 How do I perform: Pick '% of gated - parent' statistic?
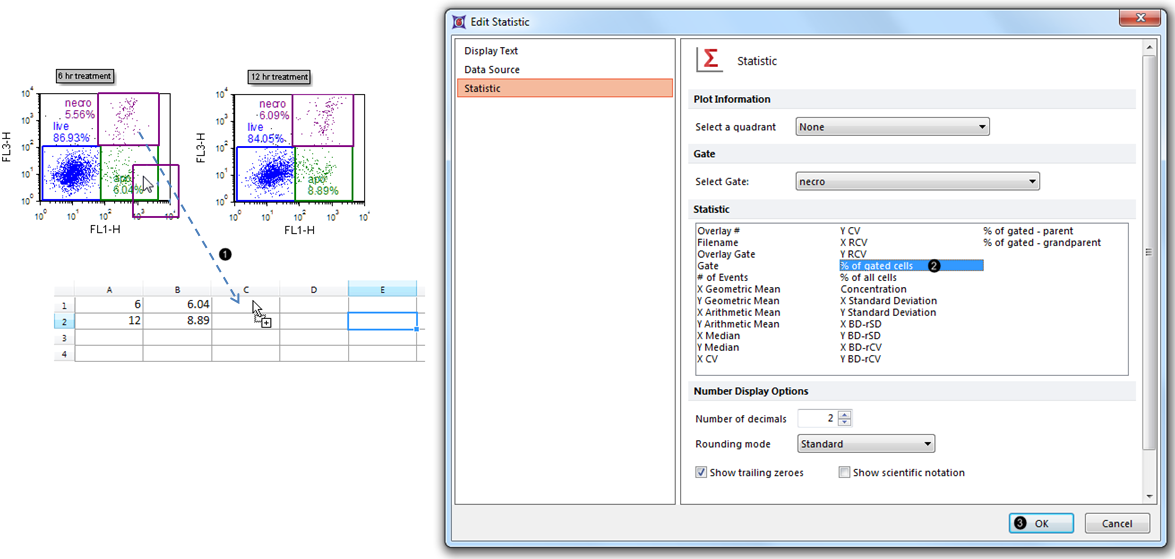[x=1028, y=231]
